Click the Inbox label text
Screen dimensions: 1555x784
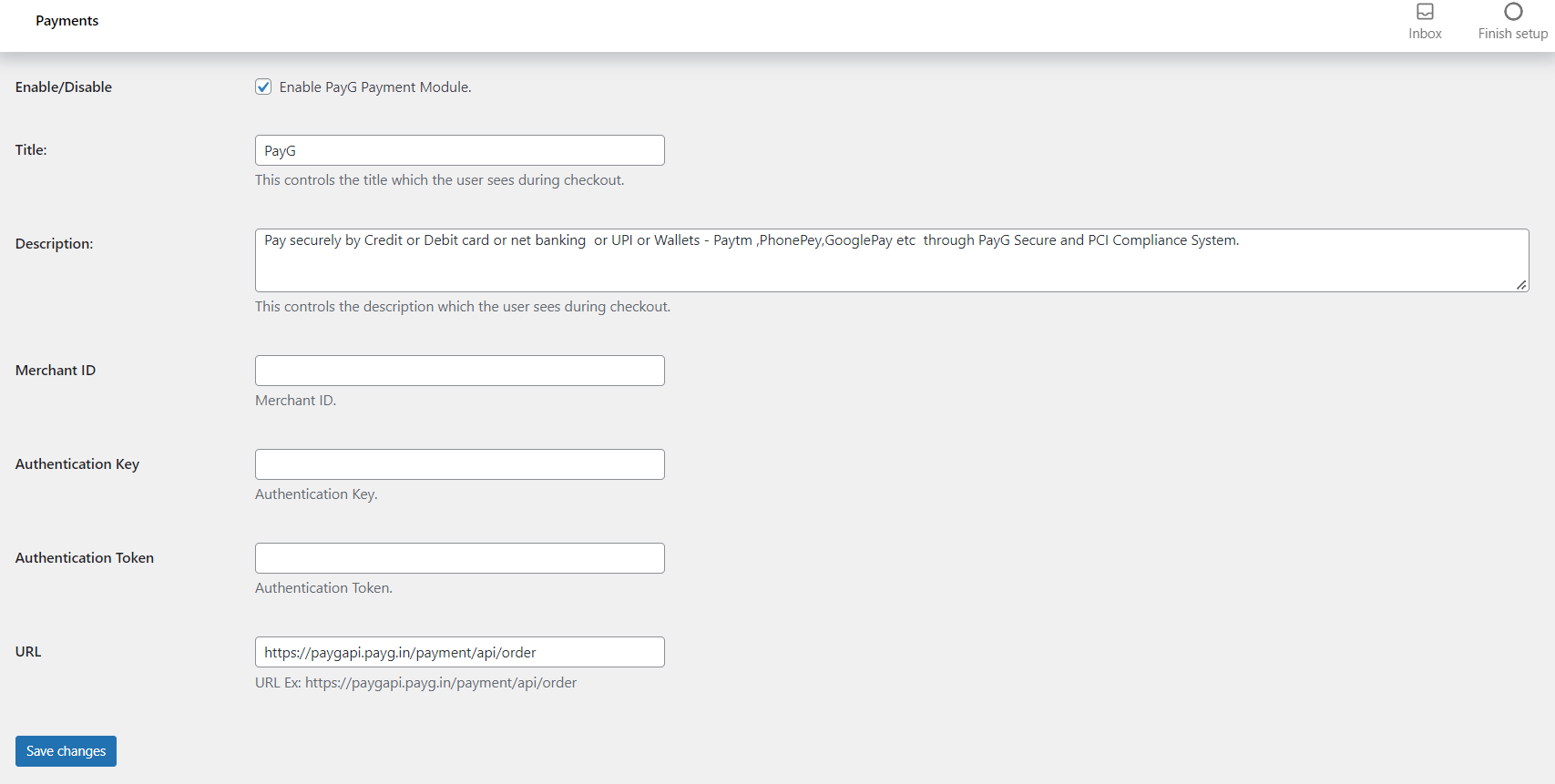click(x=1425, y=34)
